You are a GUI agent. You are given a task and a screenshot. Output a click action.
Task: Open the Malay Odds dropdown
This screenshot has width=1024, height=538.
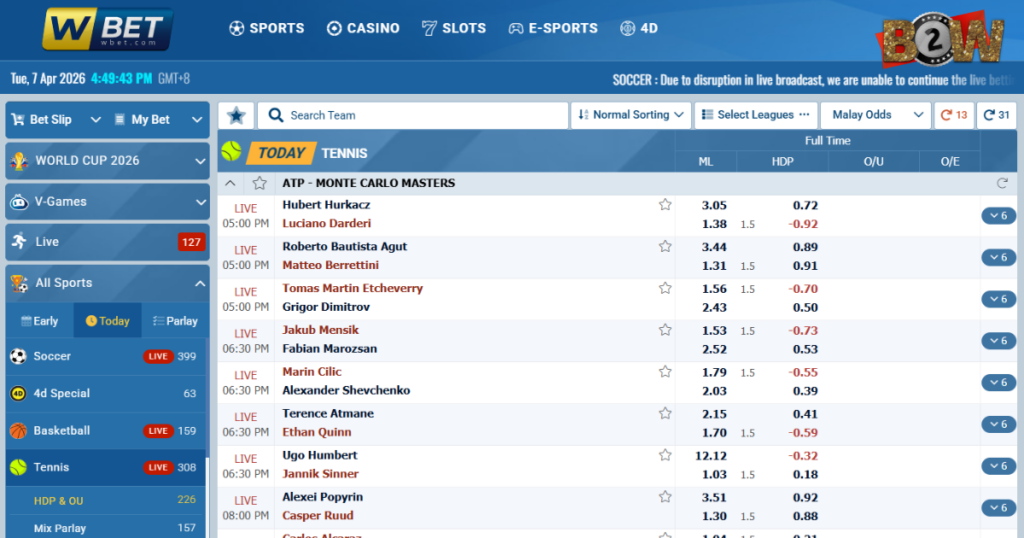click(x=876, y=115)
